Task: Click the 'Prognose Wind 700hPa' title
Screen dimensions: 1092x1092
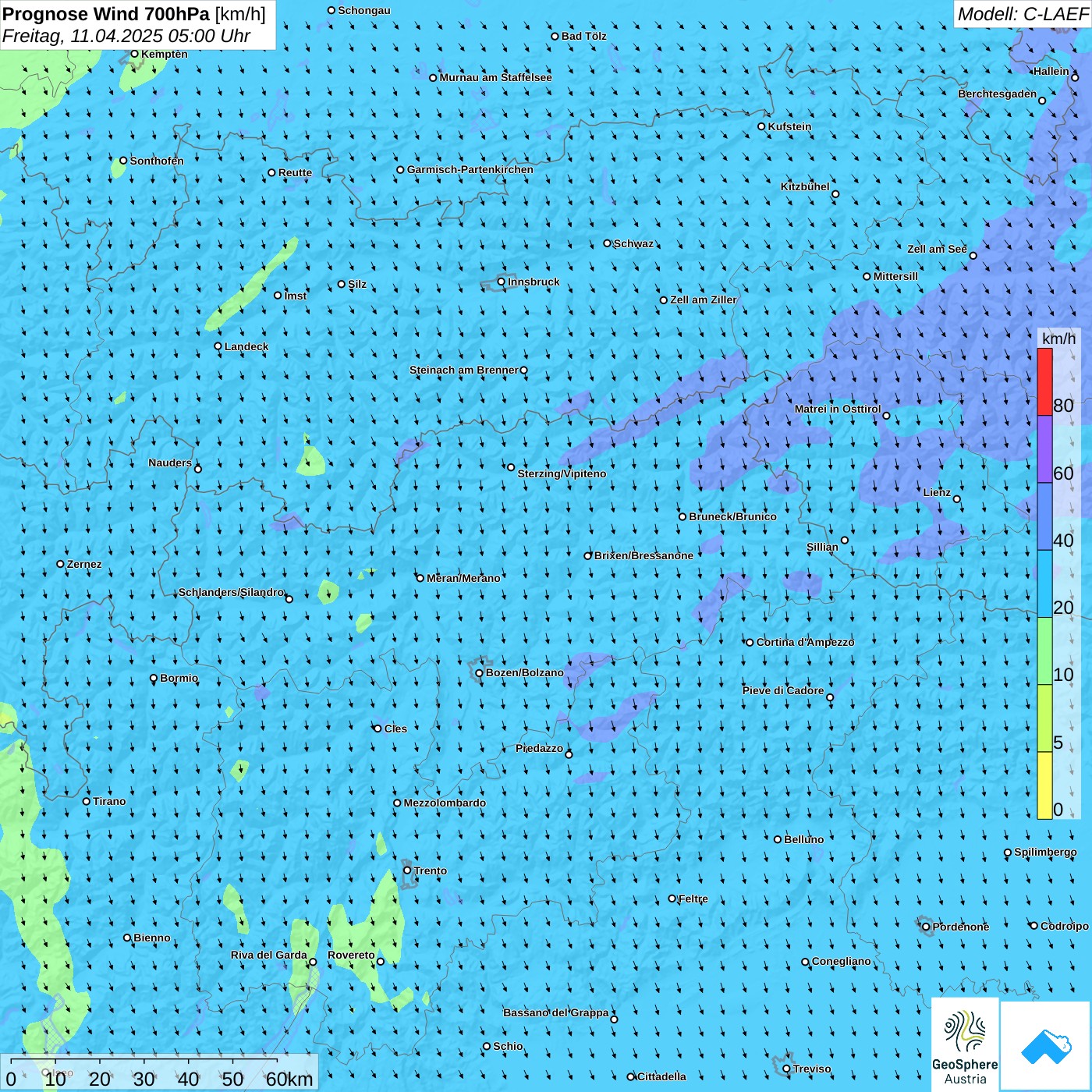Action: [x=106, y=14]
